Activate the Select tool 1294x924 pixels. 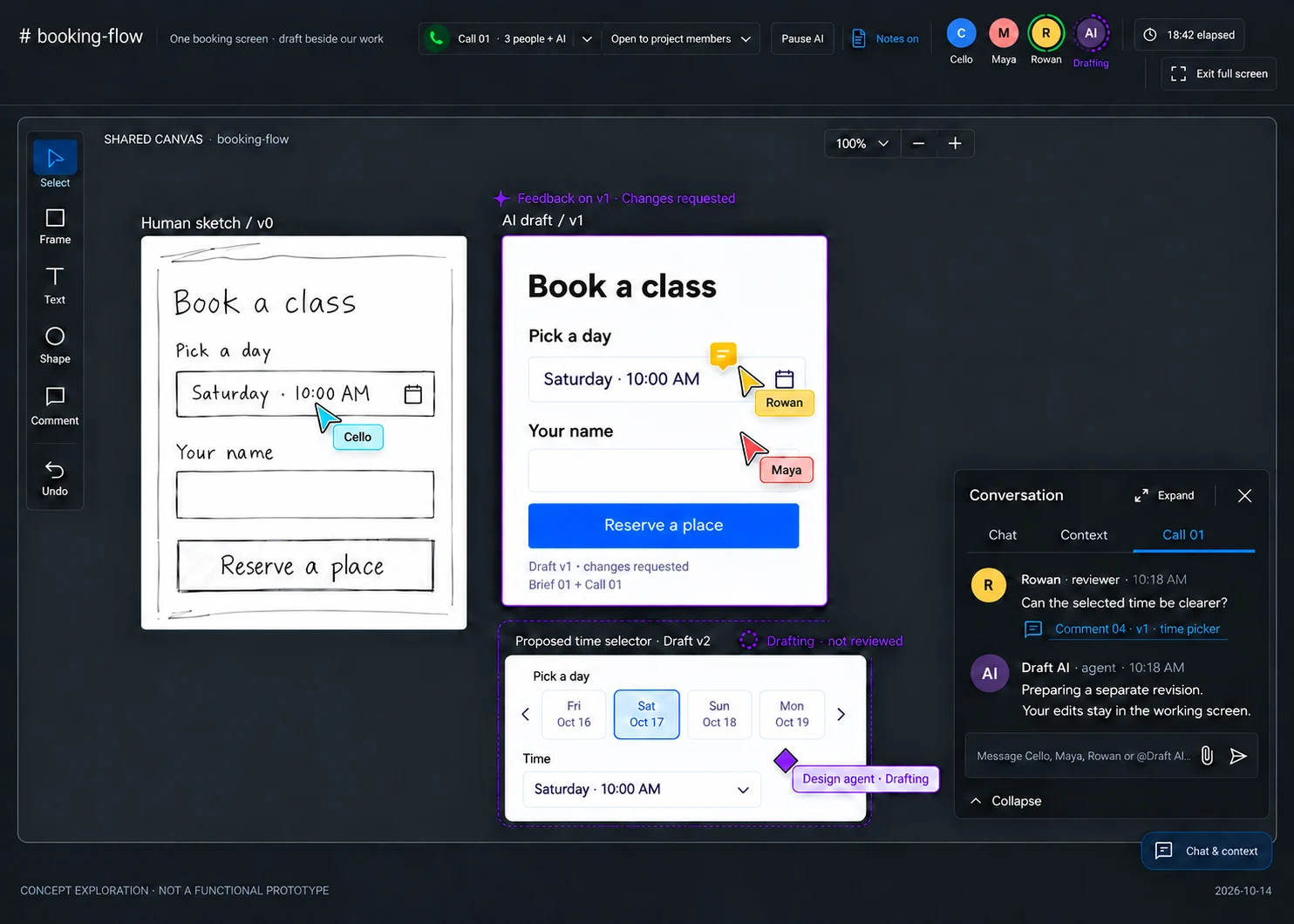click(x=55, y=165)
